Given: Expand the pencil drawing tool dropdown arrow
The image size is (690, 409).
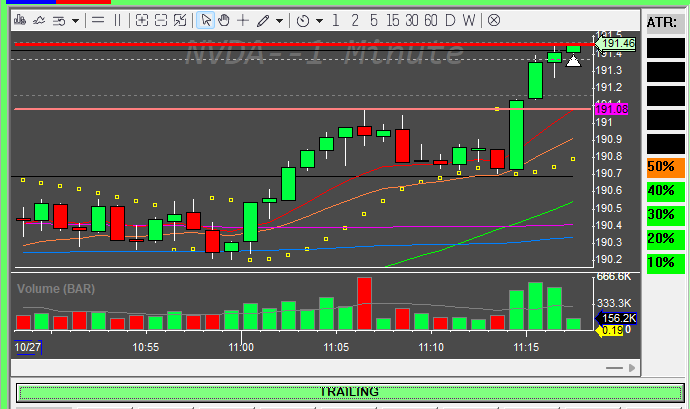Looking at the screenshot, I should 279,21.
